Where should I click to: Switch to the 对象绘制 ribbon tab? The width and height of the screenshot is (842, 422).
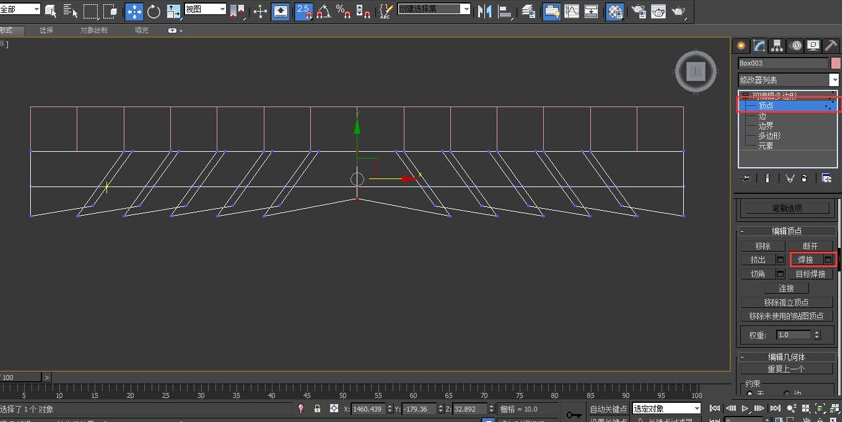point(94,31)
